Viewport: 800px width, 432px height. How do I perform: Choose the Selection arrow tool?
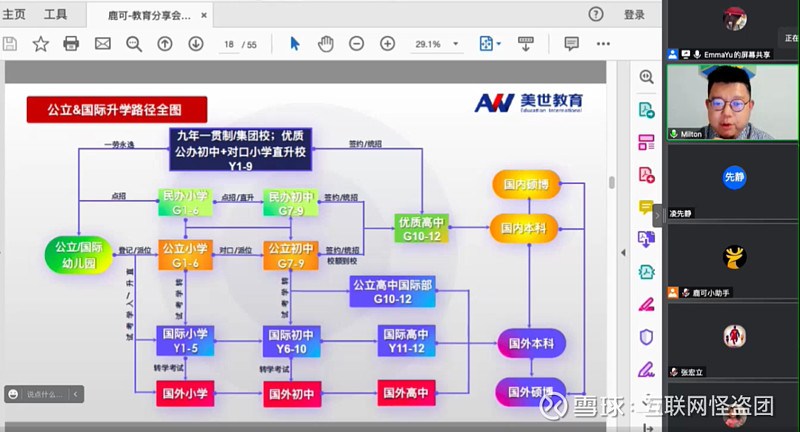click(294, 44)
